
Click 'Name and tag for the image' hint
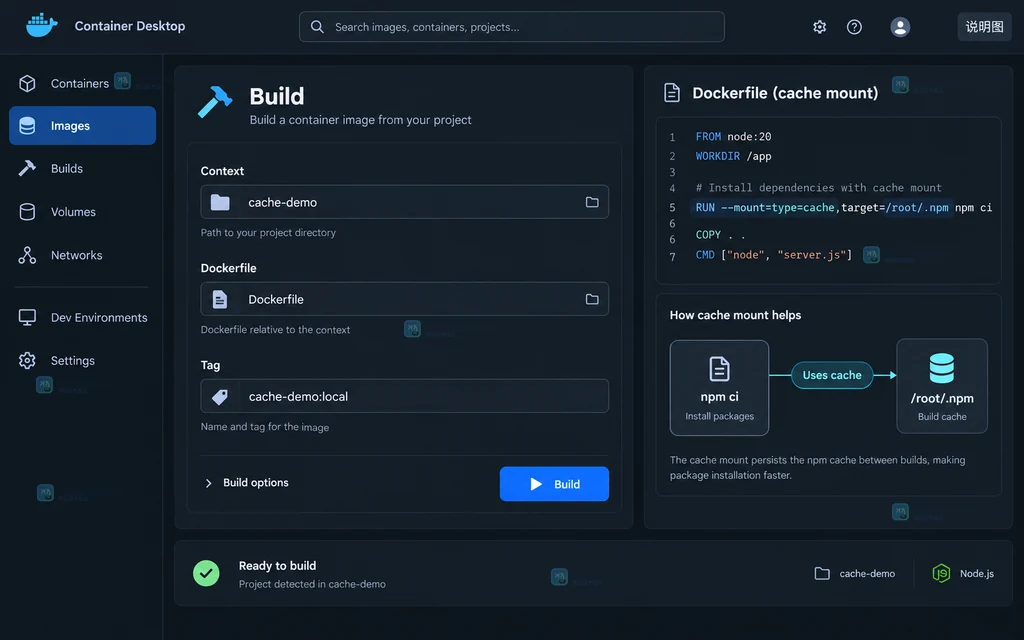coord(265,427)
